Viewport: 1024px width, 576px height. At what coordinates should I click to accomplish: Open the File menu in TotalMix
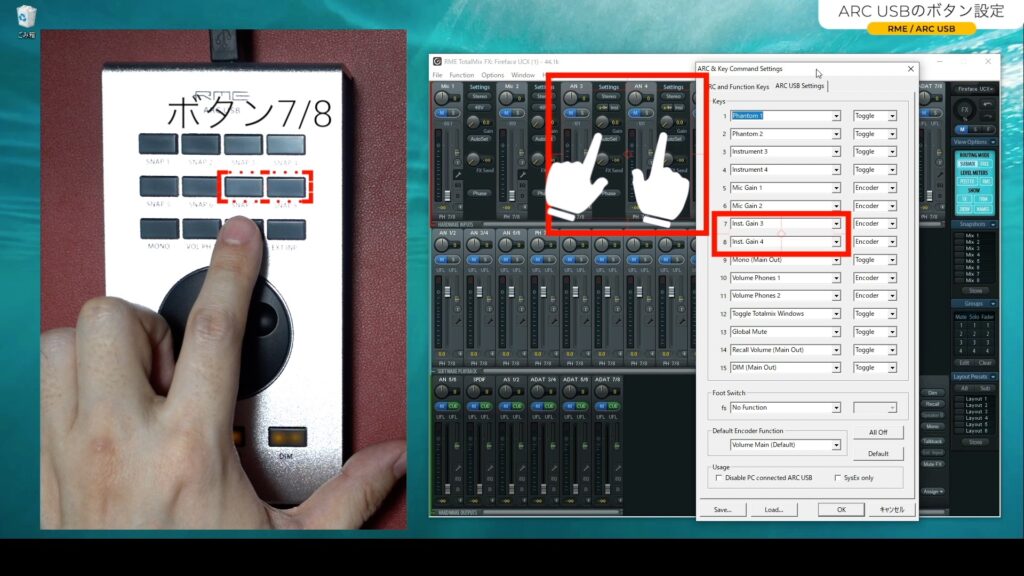[x=438, y=75]
